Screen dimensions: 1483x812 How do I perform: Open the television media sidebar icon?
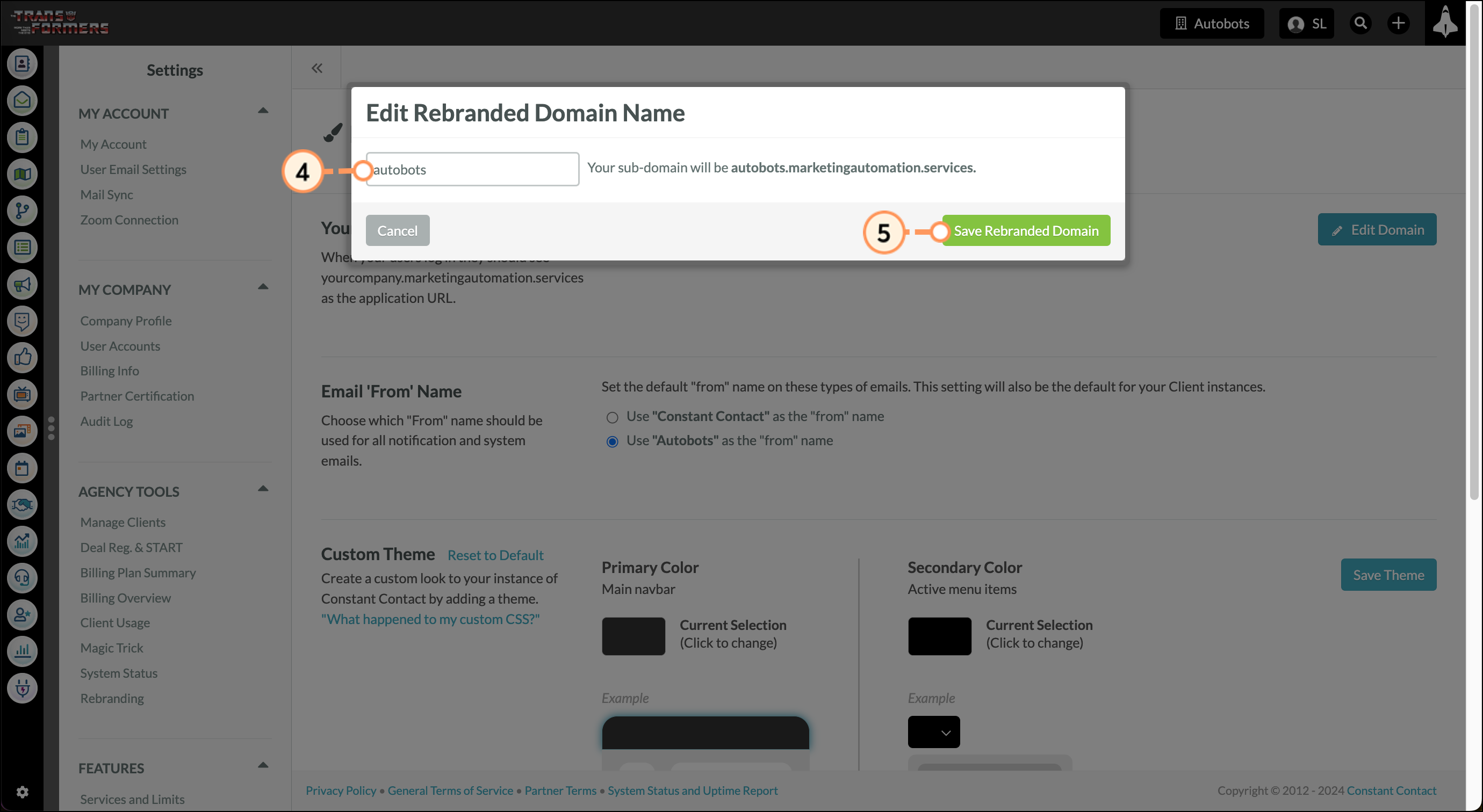22,394
